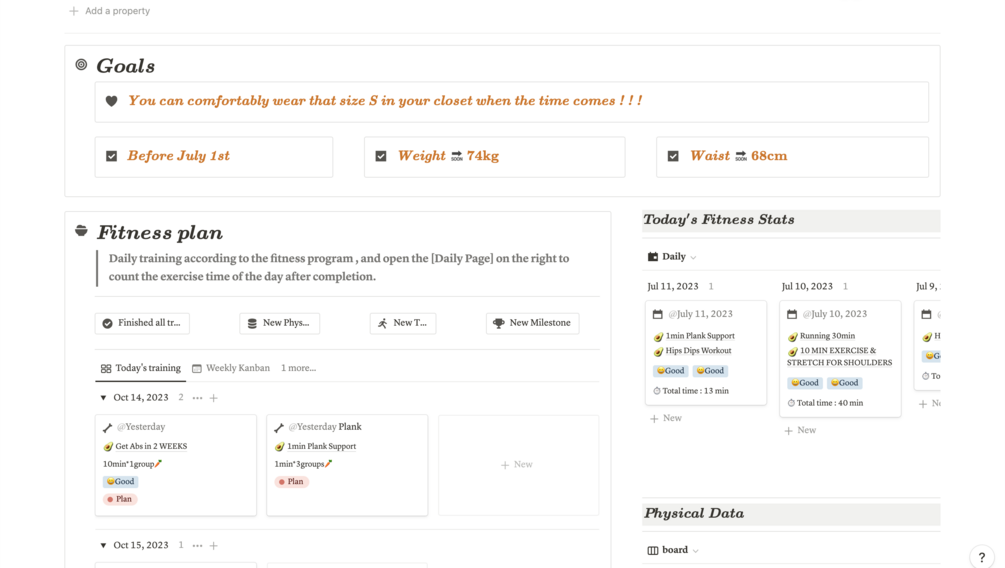Click the Fitness plan bowl icon
This screenshot has width=1005, height=568.
pos(81,231)
